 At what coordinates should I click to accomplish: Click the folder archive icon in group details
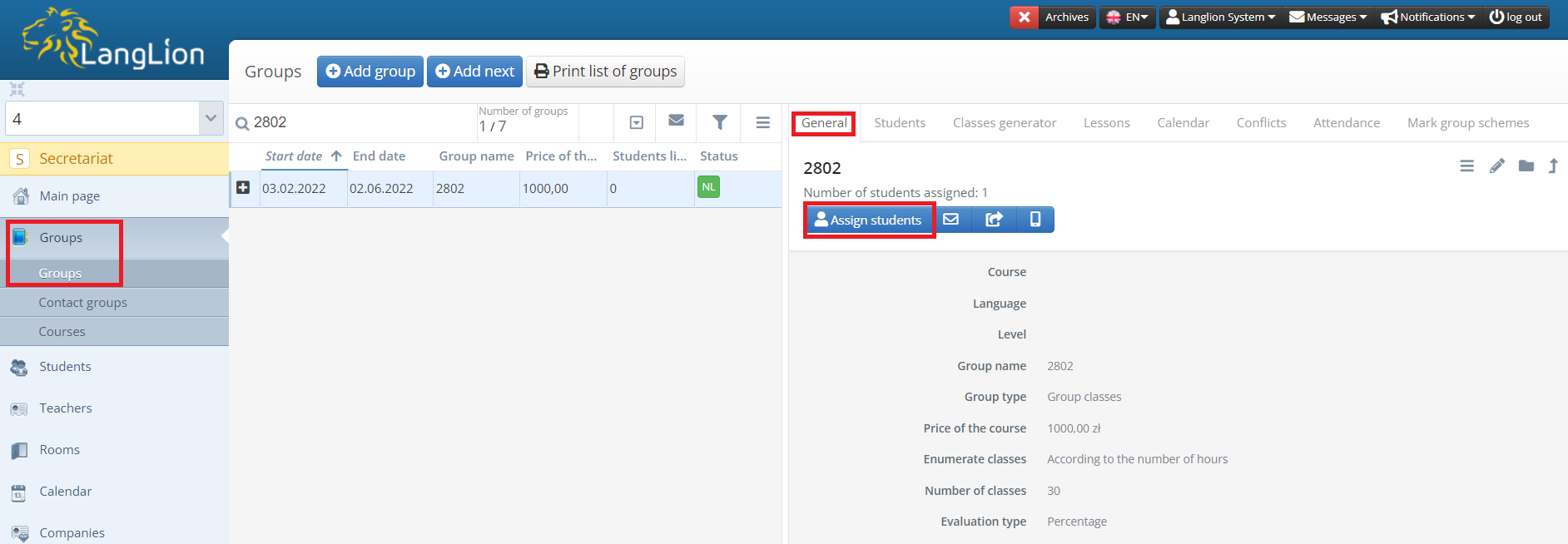[1526, 166]
